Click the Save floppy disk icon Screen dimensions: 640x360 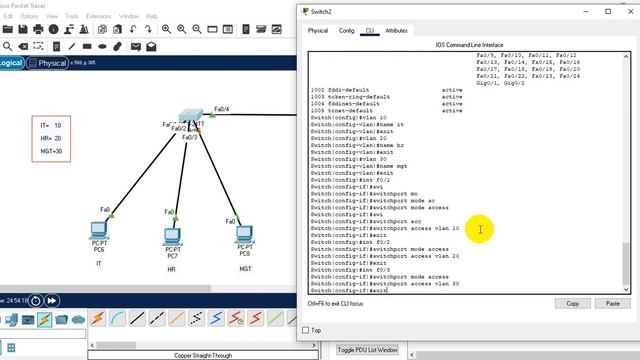(x=23, y=29)
